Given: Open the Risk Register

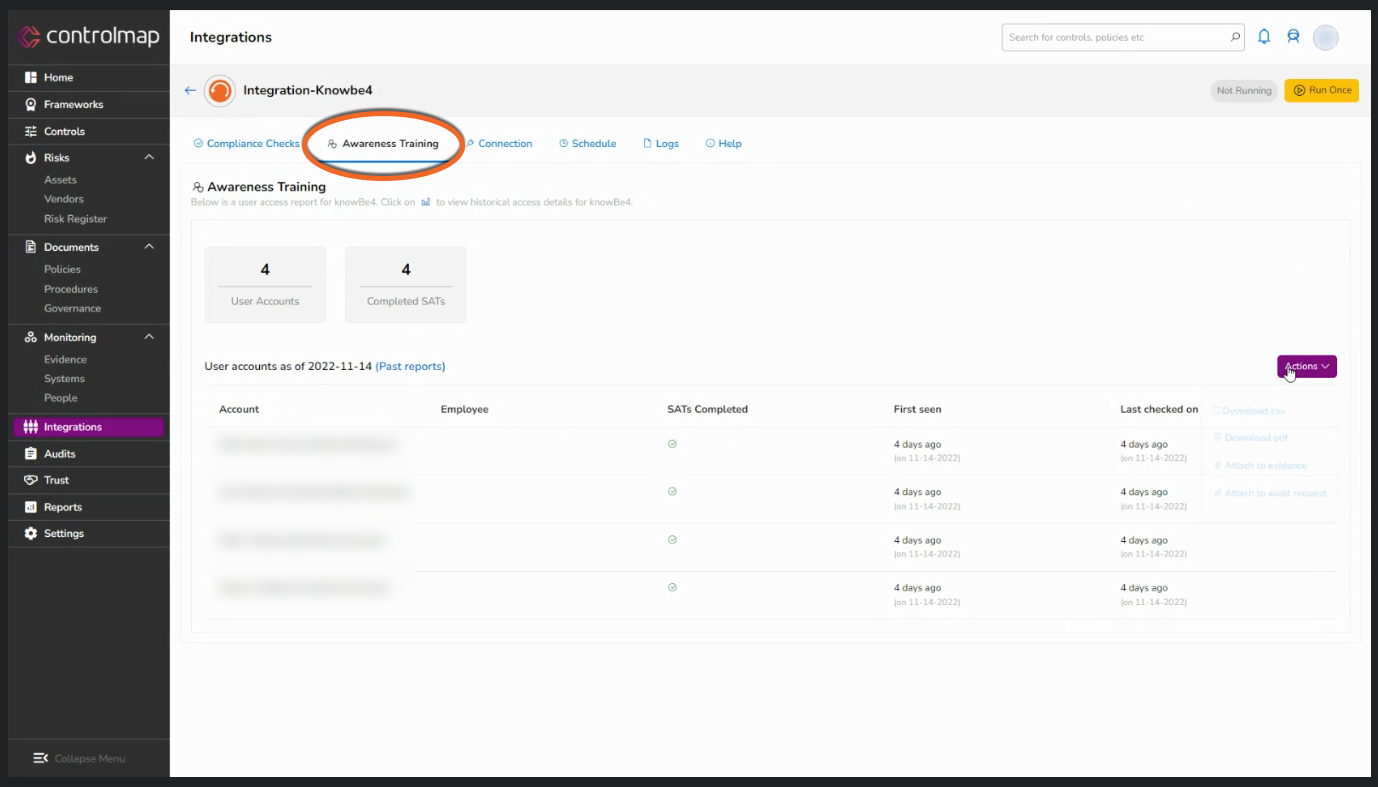Looking at the screenshot, I should coord(75,219).
